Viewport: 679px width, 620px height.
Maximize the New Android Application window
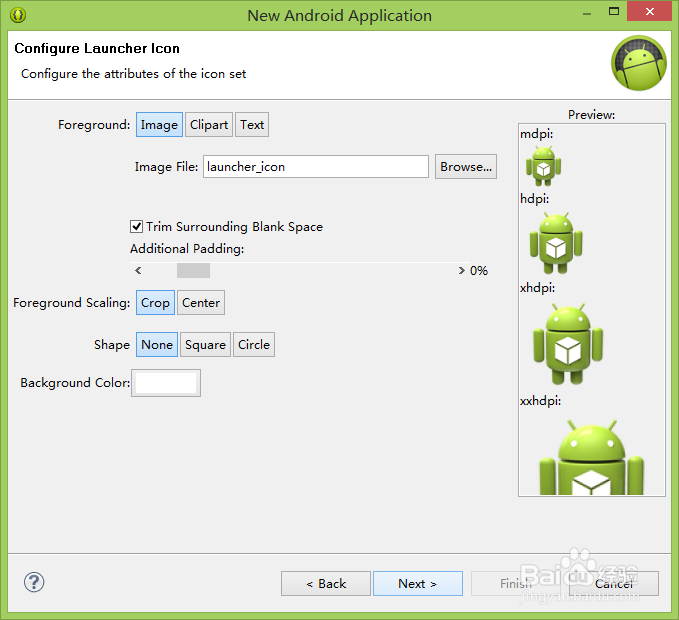point(614,12)
